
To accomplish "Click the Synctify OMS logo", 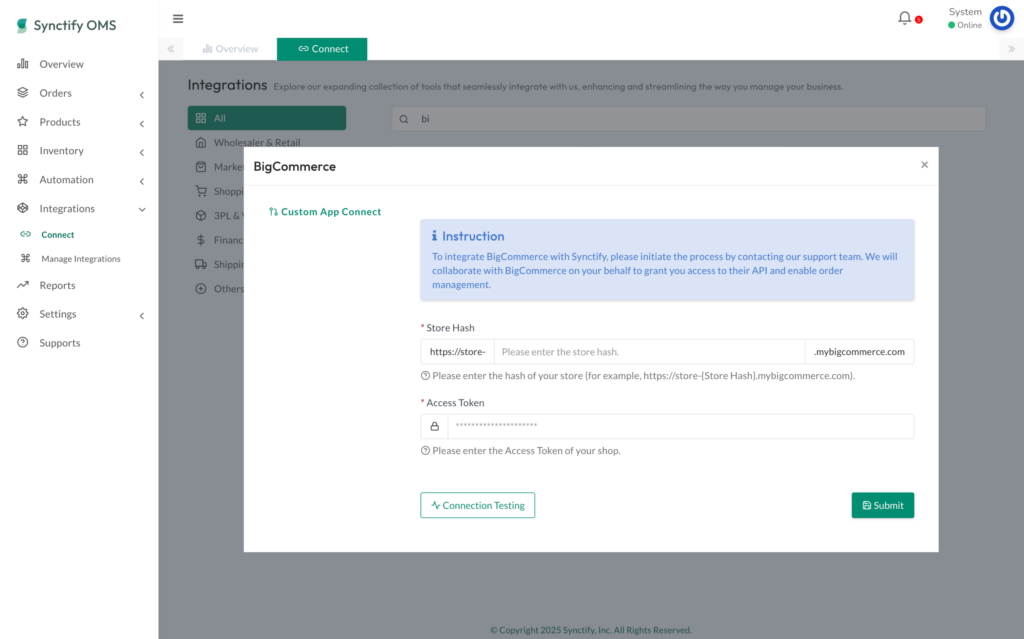I will pos(66,25).
